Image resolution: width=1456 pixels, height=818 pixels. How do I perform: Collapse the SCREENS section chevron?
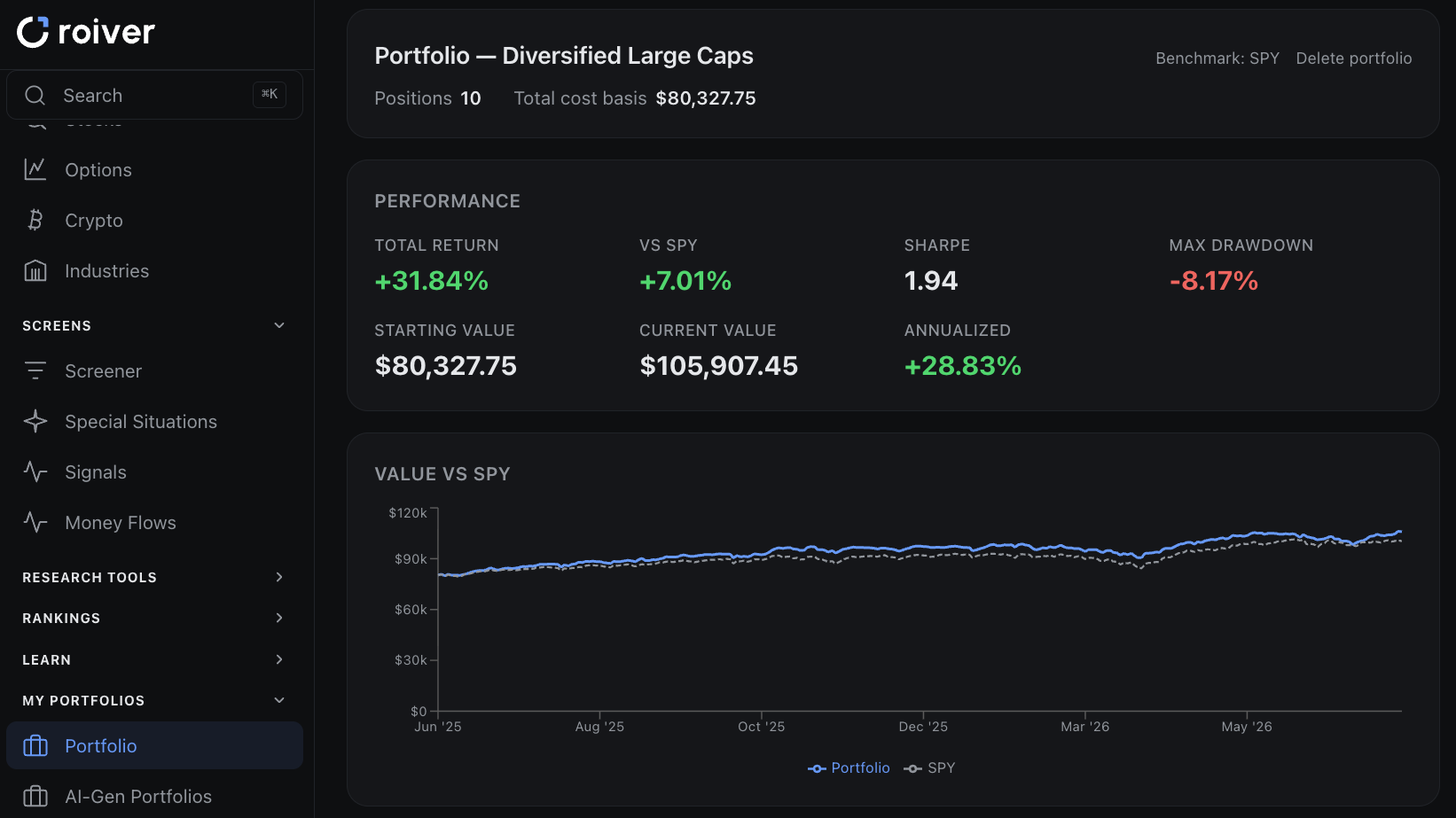coord(279,325)
